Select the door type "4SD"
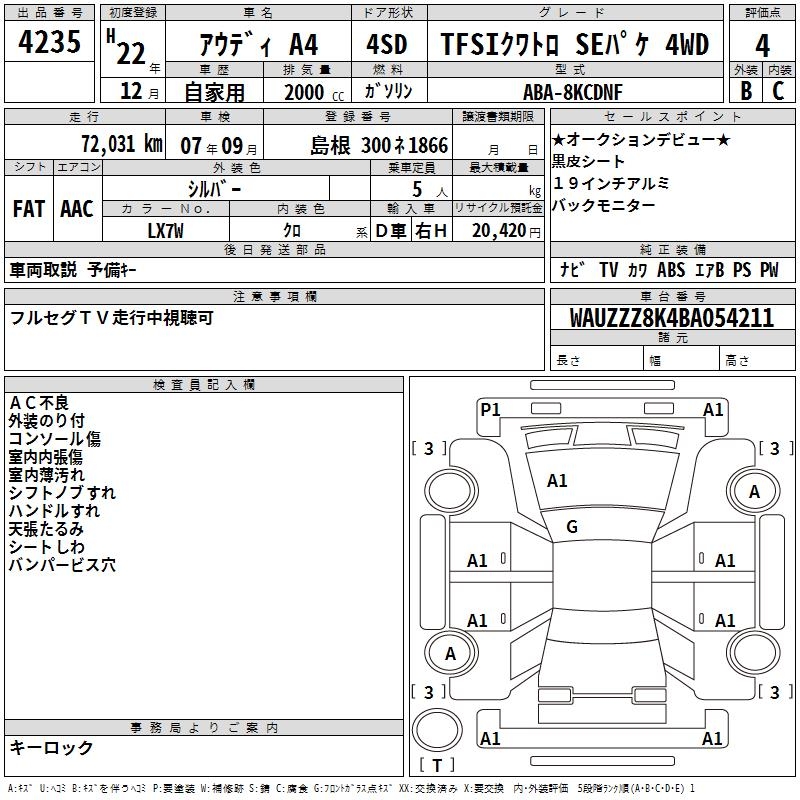The width and height of the screenshot is (800, 800). [x=387, y=44]
